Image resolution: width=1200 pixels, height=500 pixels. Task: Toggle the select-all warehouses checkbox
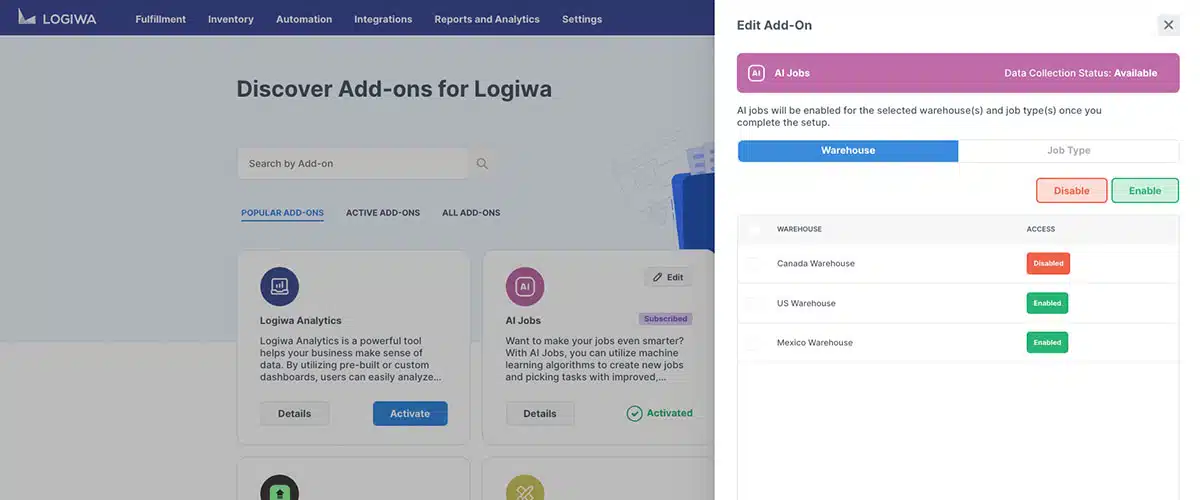tap(753, 230)
